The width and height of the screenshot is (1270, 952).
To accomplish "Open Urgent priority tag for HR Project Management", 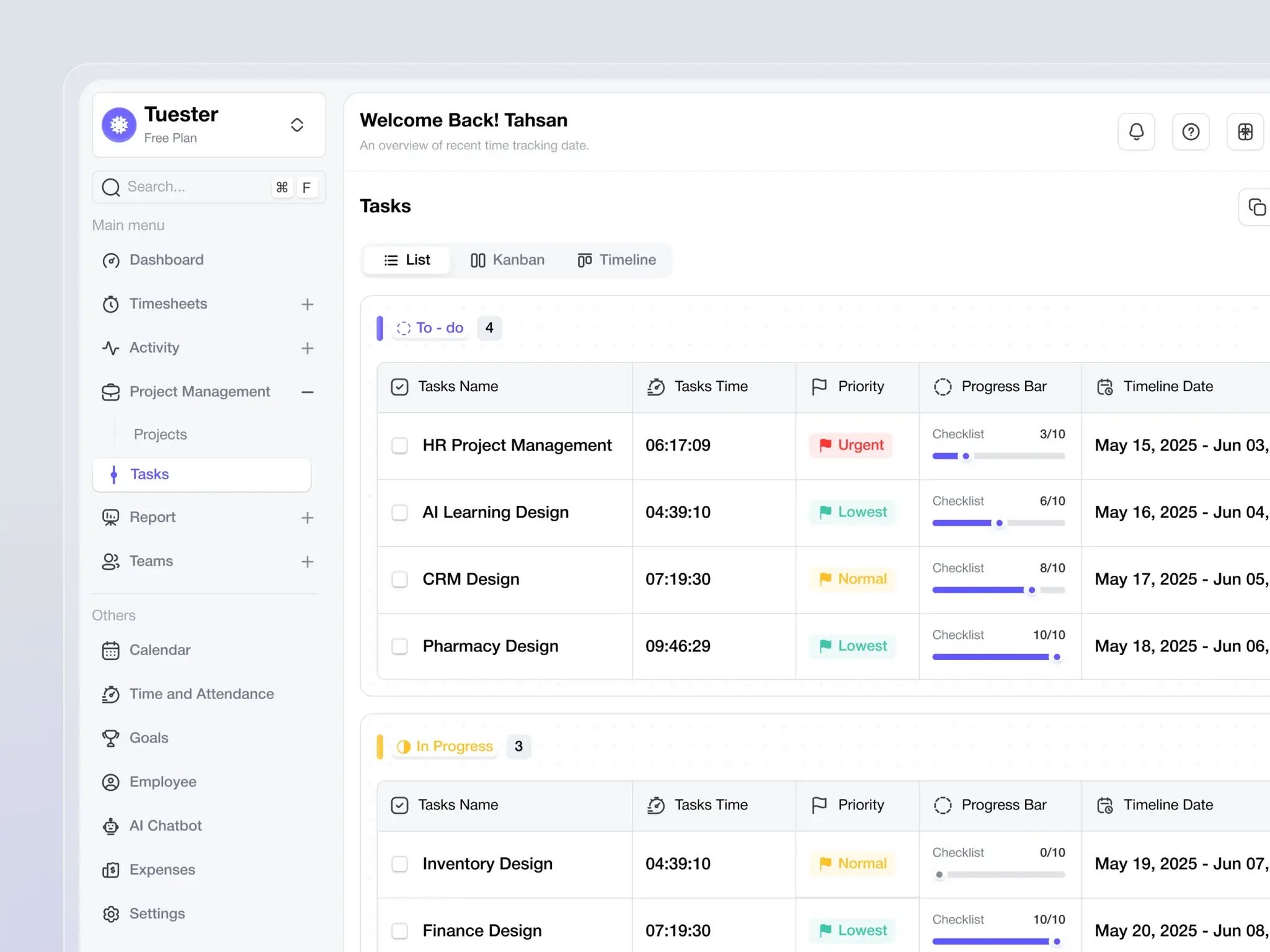I will pos(851,445).
